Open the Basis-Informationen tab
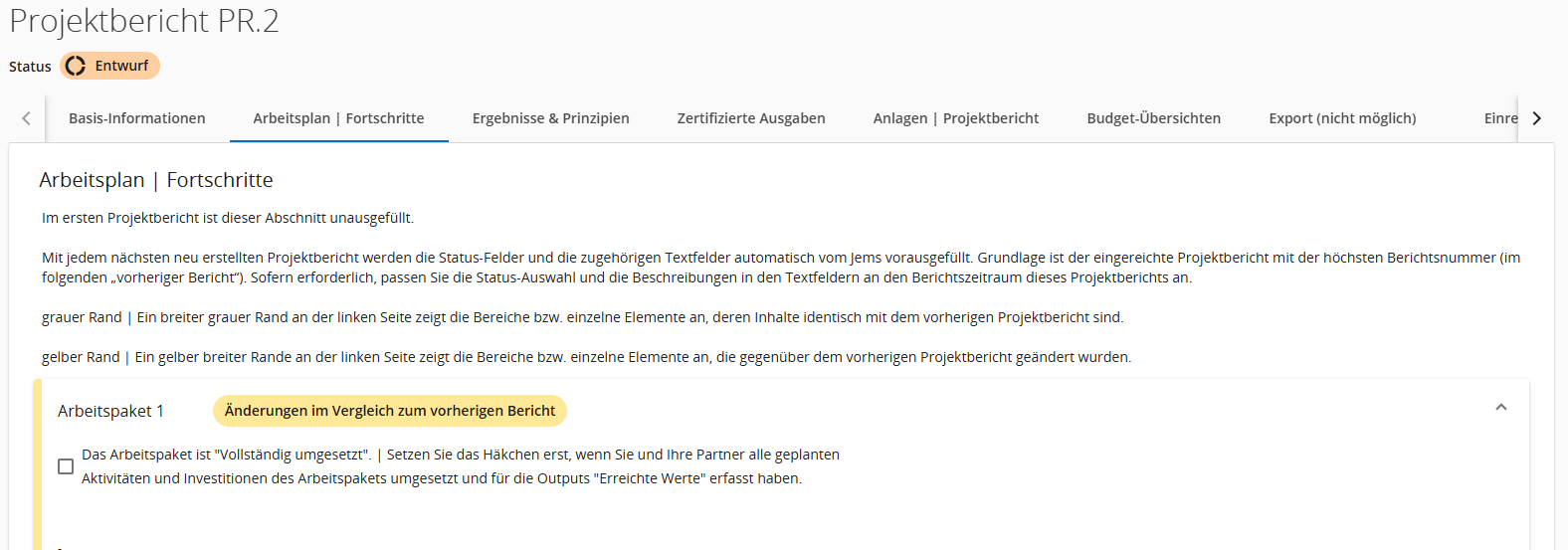Image resolution: width=1568 pixels, height=550 pixels. click(x=137, y=118)
